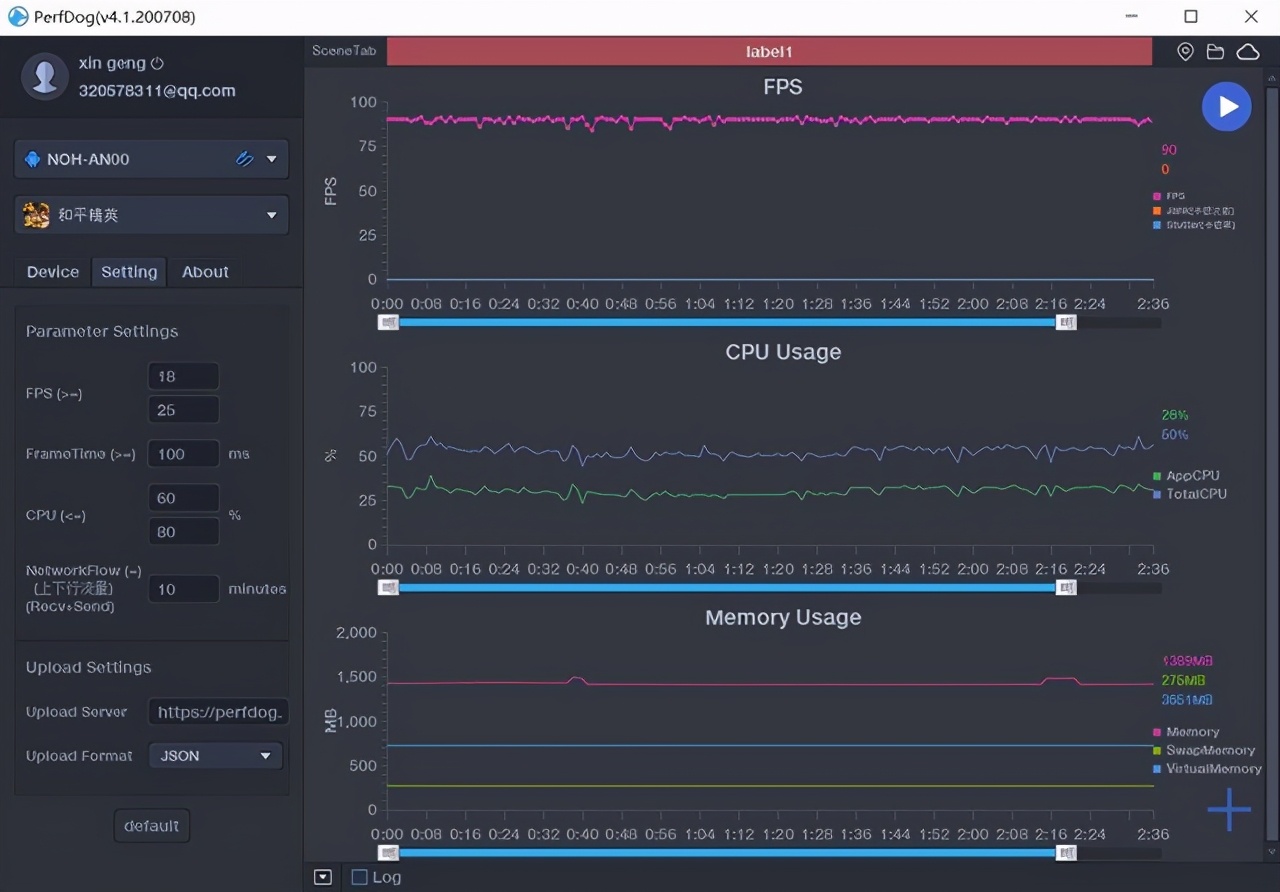Image resolution: width=1280 pixels, height=892 pixels.
Task: Switch to the About tab
Action: (x=205, y=272)
